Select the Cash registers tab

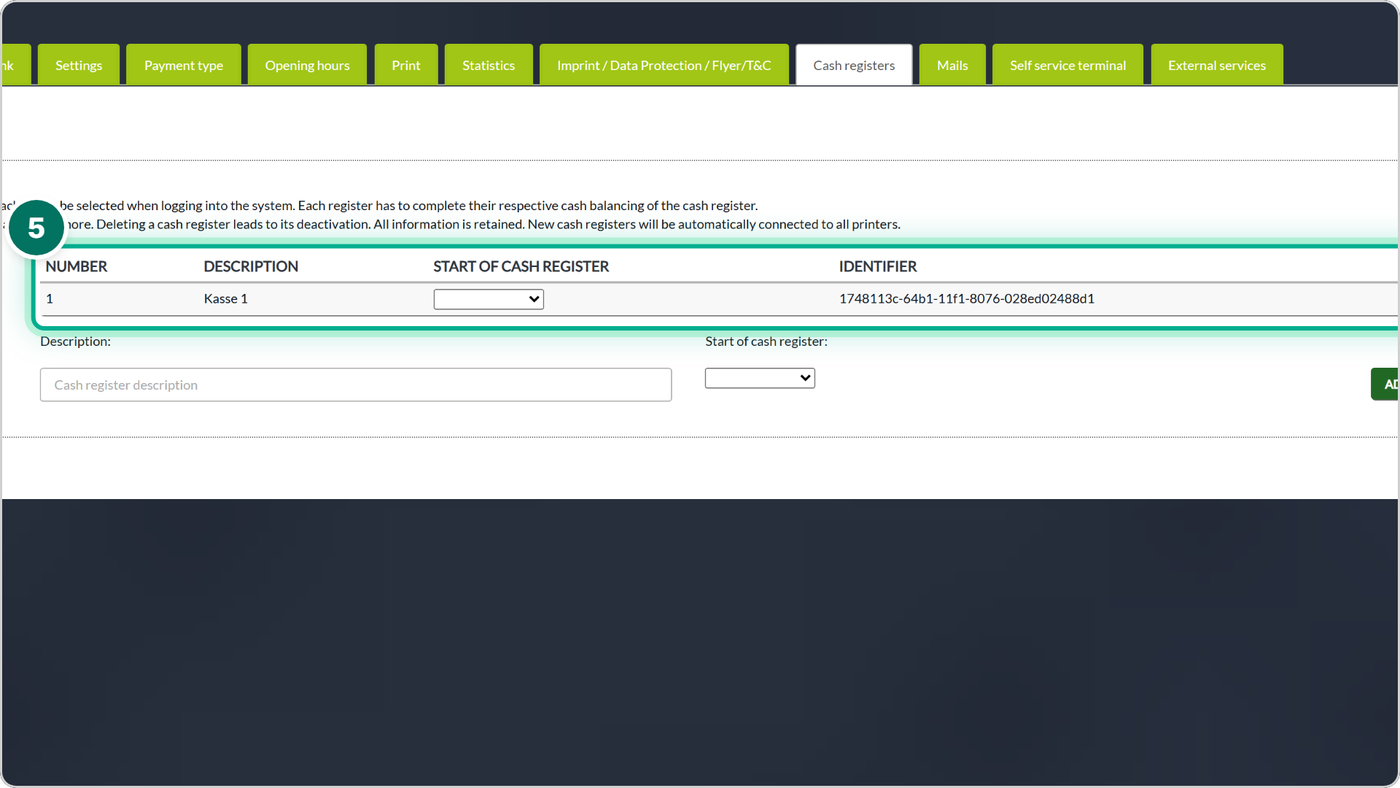[x=854, y=65]
